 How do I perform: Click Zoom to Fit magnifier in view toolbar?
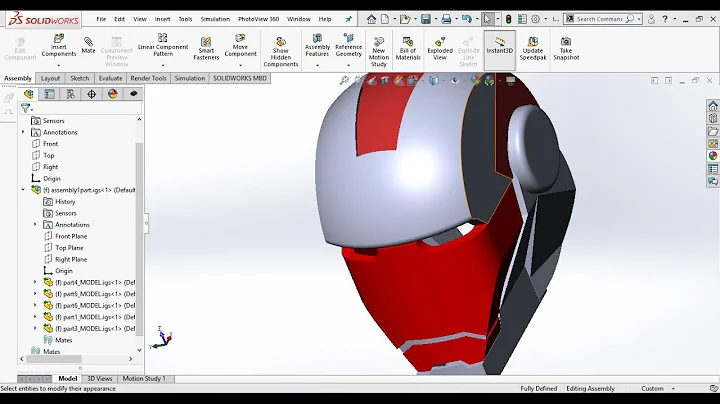(x=344, y=81)
